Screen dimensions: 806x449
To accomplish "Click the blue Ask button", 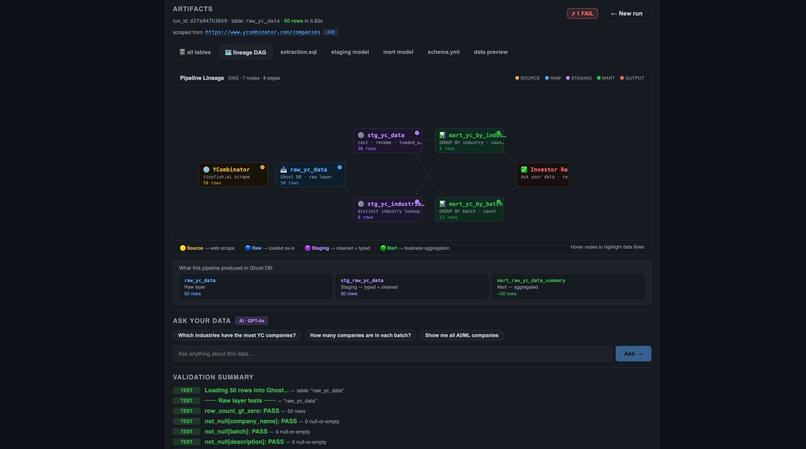I will tap(633, 354).
